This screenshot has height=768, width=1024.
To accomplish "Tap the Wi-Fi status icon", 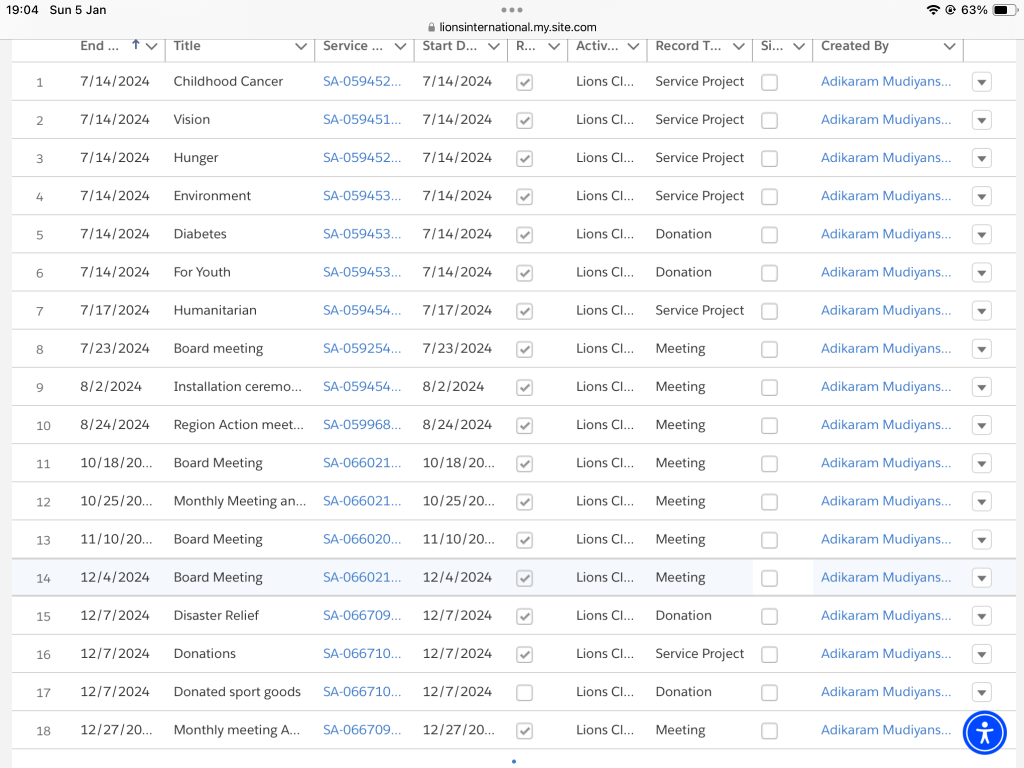I will 933,10.
